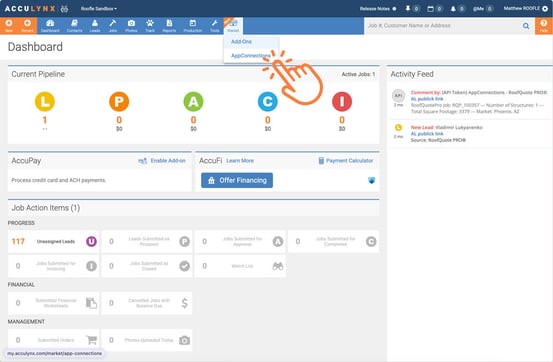Open the @Me mentions counter
The width and height of the screenshot is (553, 362).
coord(483,8)
